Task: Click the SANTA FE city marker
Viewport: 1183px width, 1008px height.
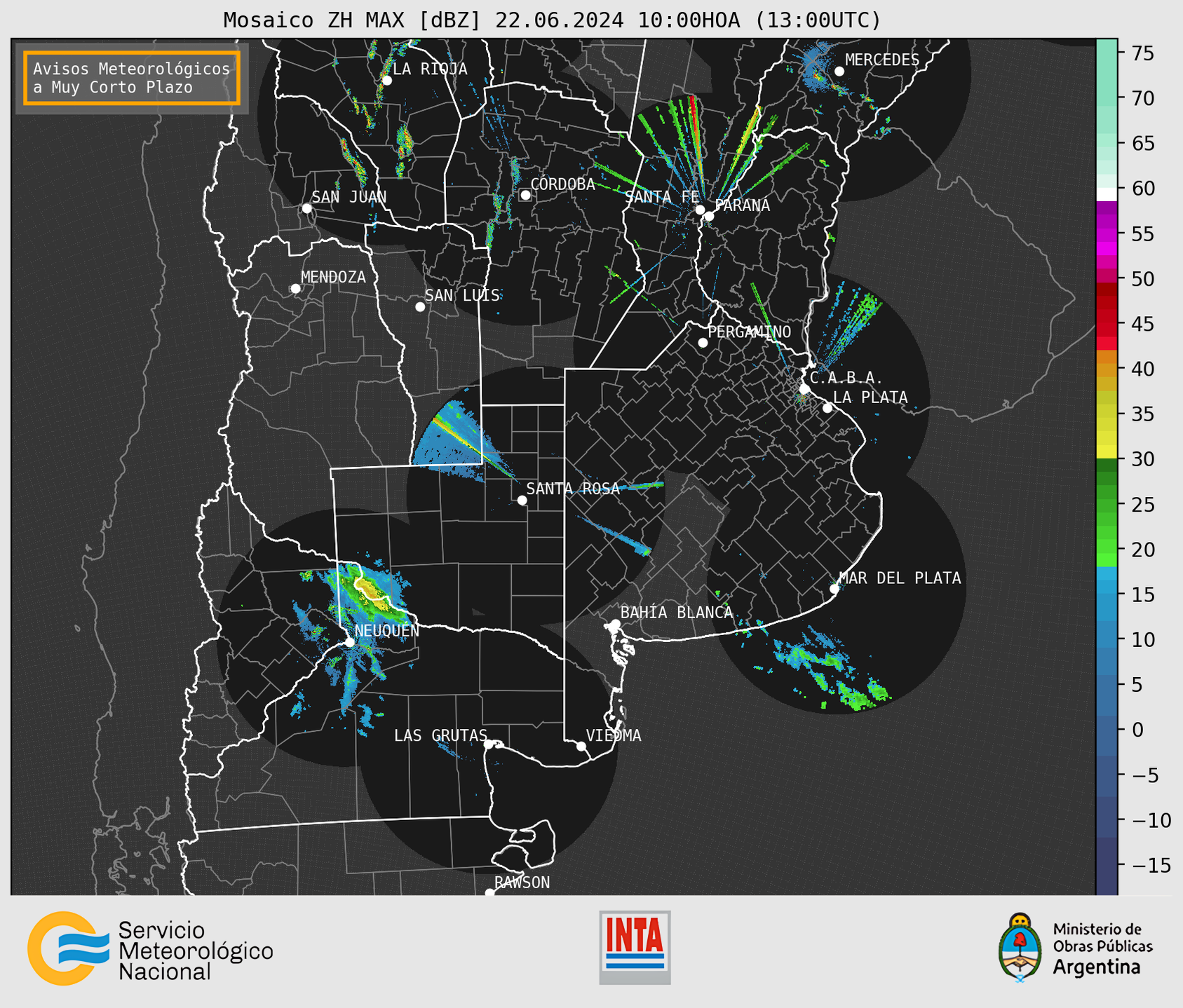Action: tap(700, 210)
